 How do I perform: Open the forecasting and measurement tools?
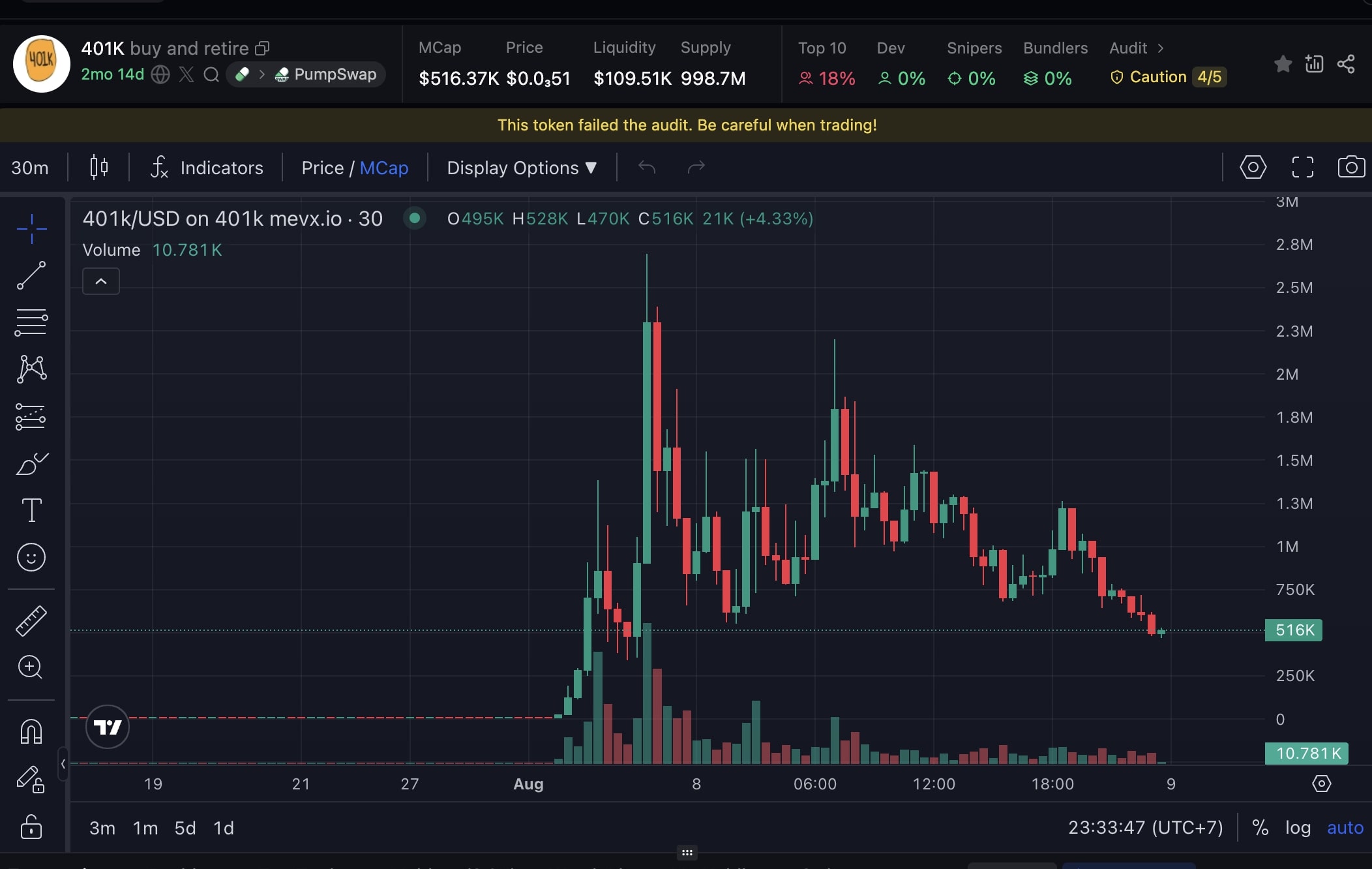coord(31,417)
